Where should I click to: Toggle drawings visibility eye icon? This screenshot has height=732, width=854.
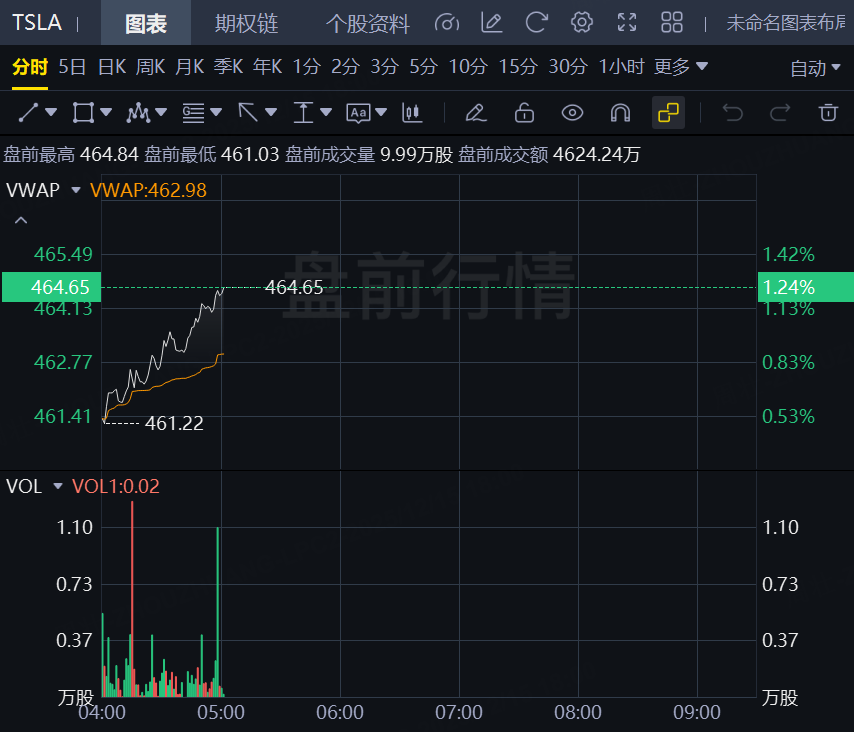(572, 113)
